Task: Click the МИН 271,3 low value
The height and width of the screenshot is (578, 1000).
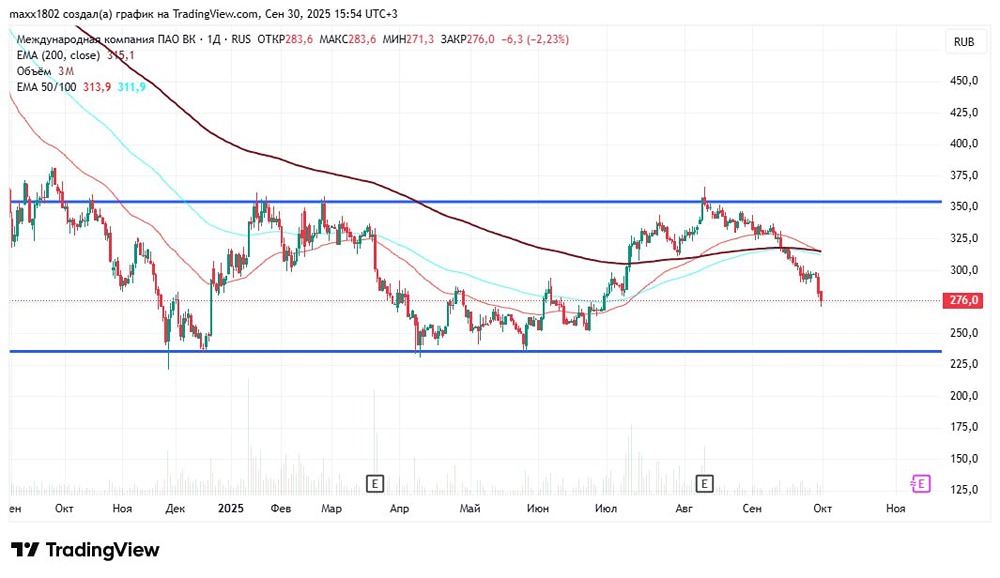Action: coord(408,39)
